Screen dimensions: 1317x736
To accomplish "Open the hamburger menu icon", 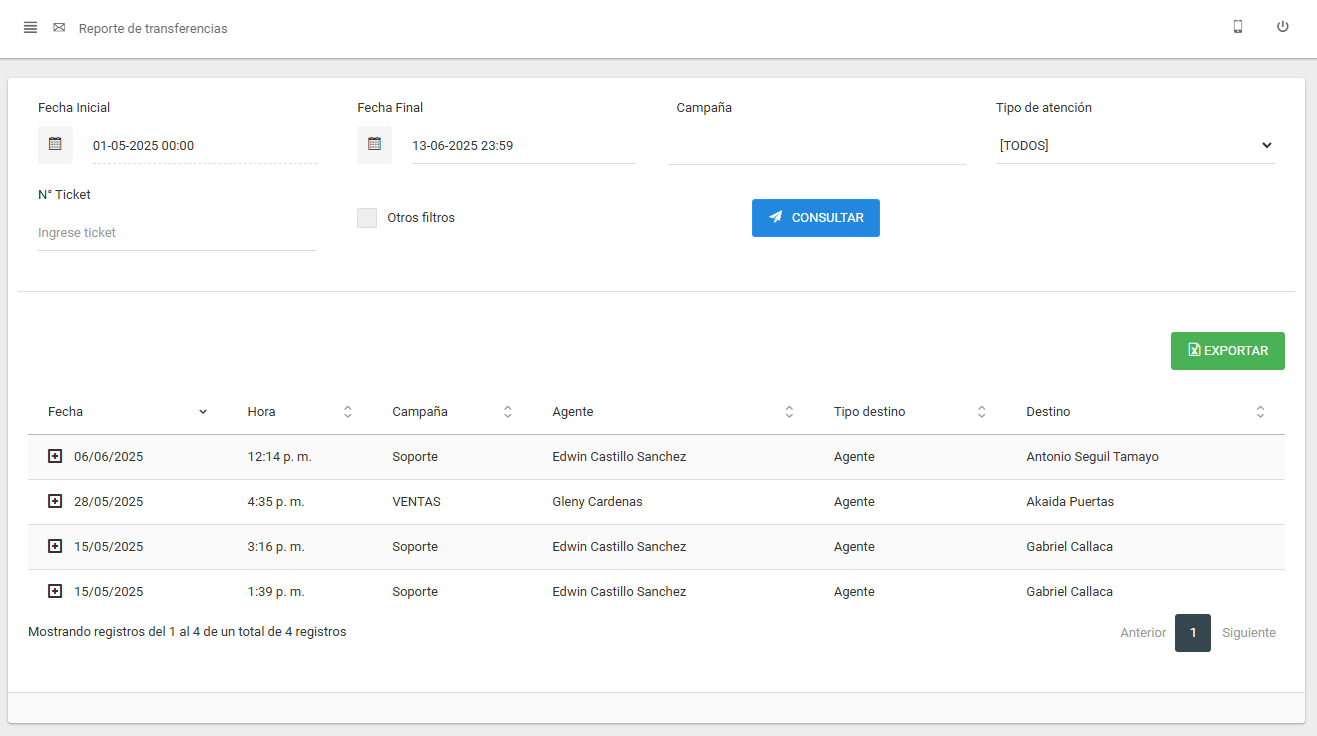I will point(30,28).
